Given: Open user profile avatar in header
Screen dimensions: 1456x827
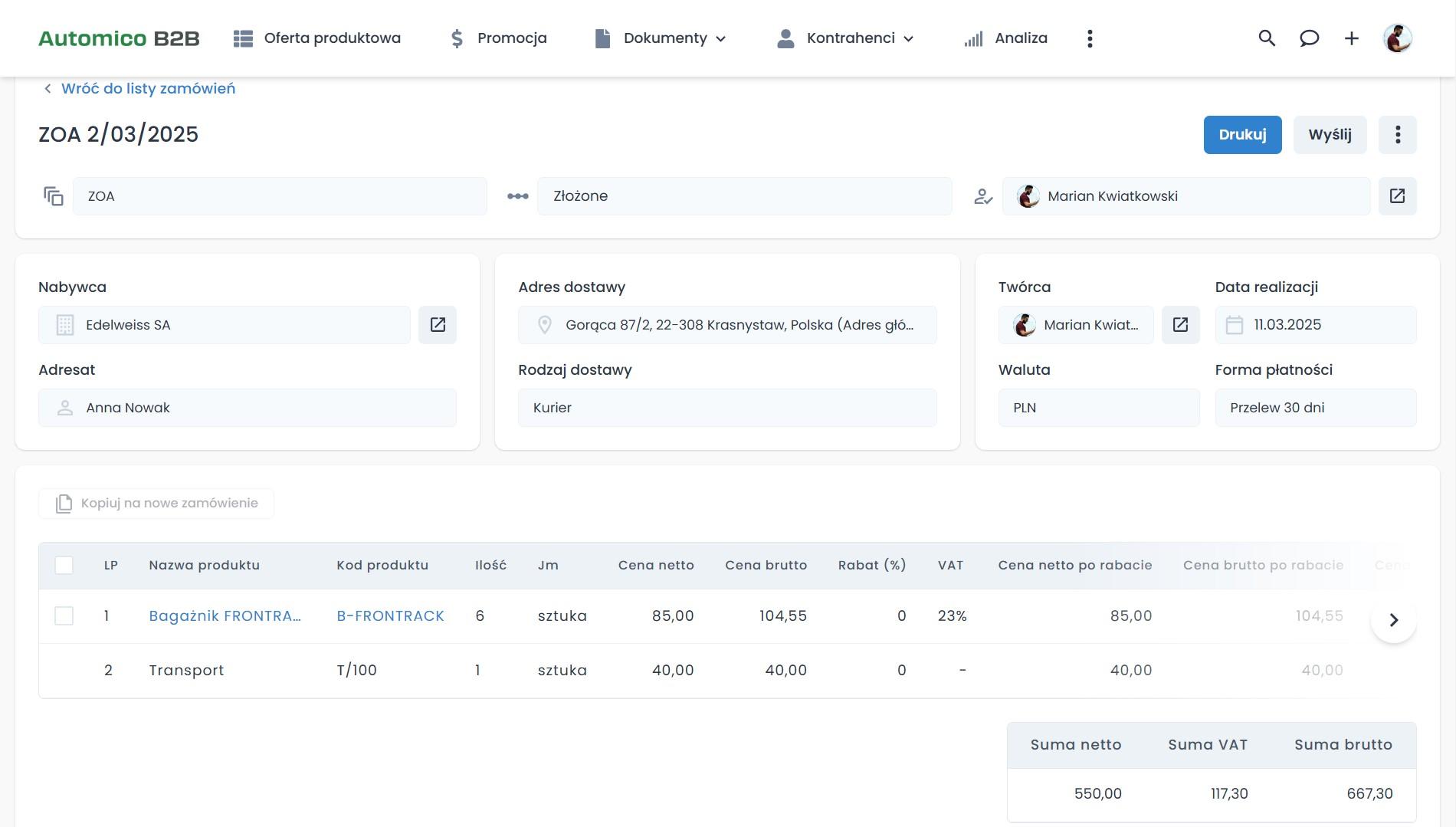Looking at the screenshot, I should (x=1397, y=38).
